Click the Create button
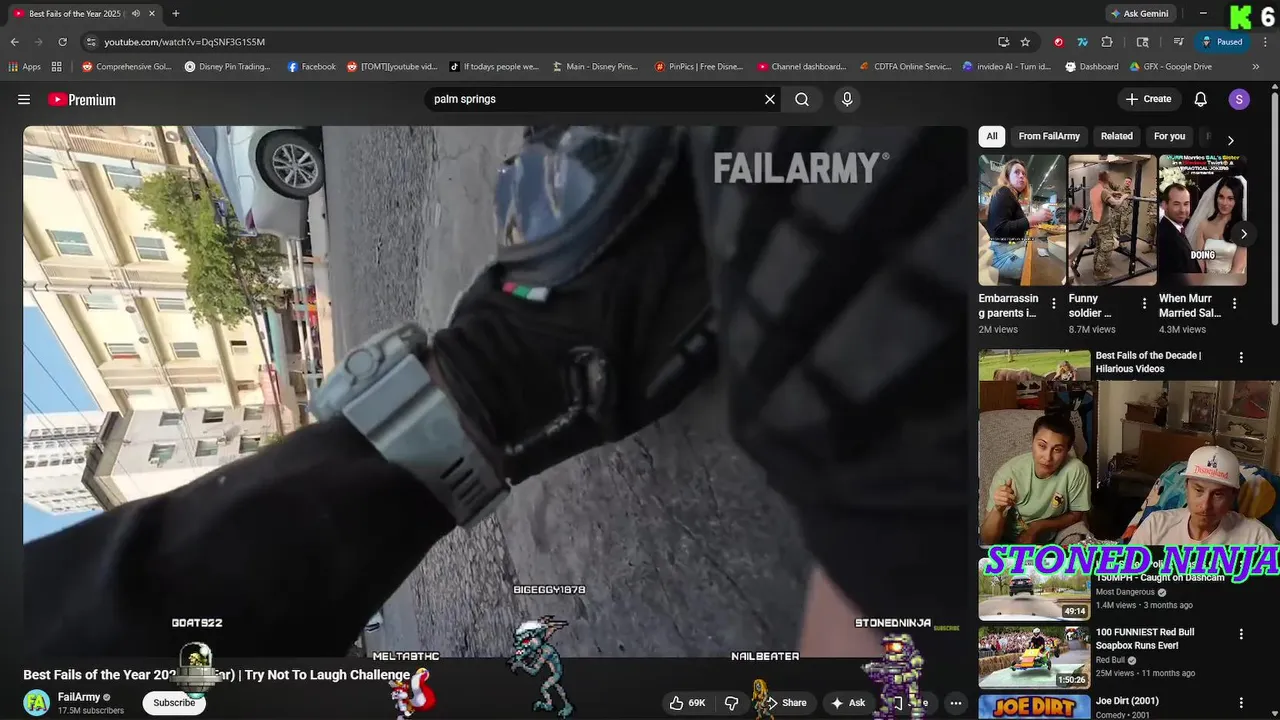 1148,99
